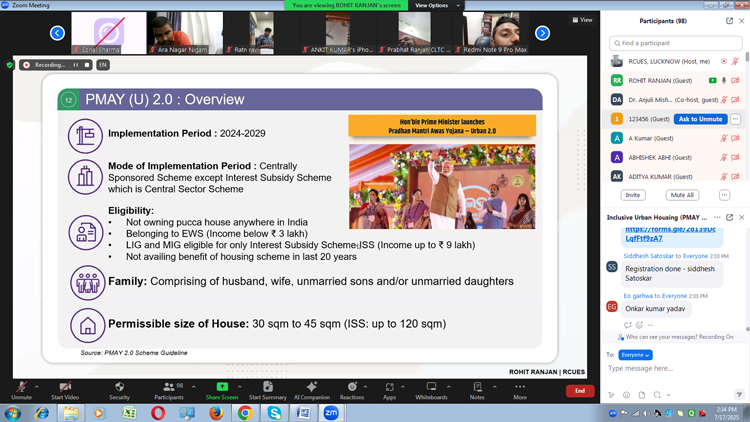Open Skype from the taskbar
This screenshot has width=750, height=422.
274,412
